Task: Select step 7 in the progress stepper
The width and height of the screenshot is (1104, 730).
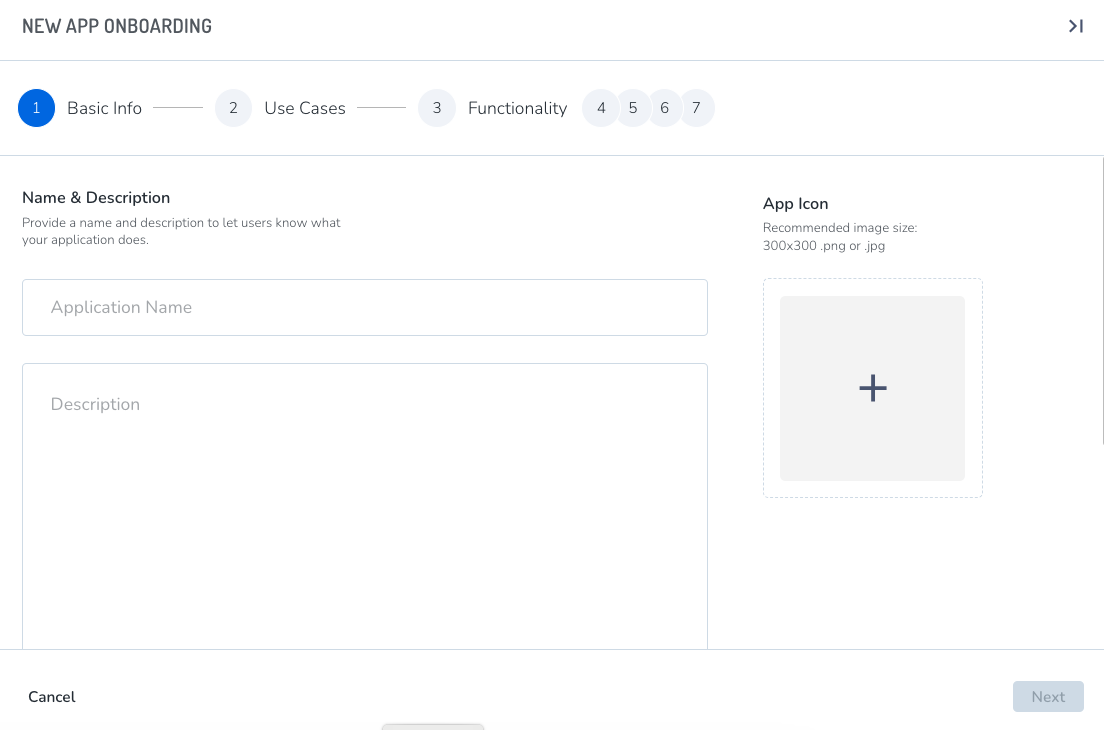Action: point(697,108)
